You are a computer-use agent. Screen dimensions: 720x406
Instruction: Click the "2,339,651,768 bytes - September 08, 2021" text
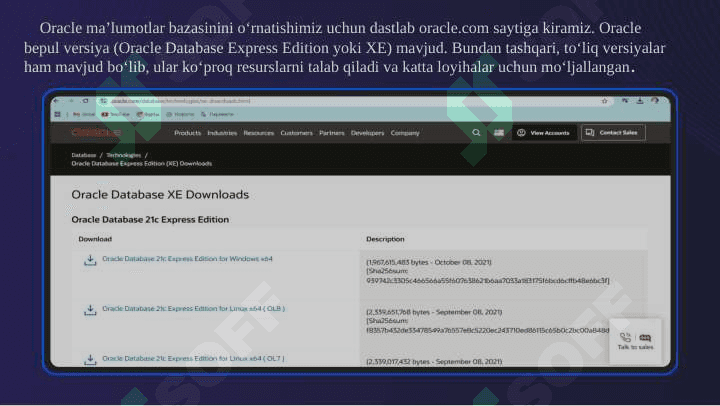[434, 312]
